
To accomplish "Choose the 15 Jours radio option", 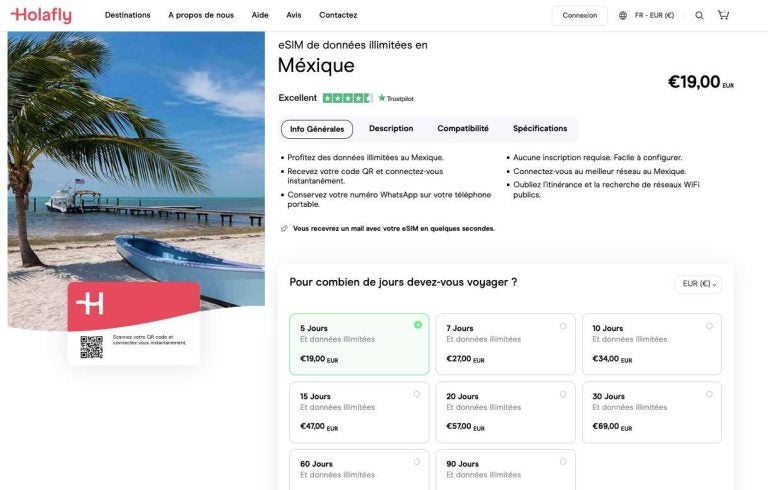I will coord(417,393).
